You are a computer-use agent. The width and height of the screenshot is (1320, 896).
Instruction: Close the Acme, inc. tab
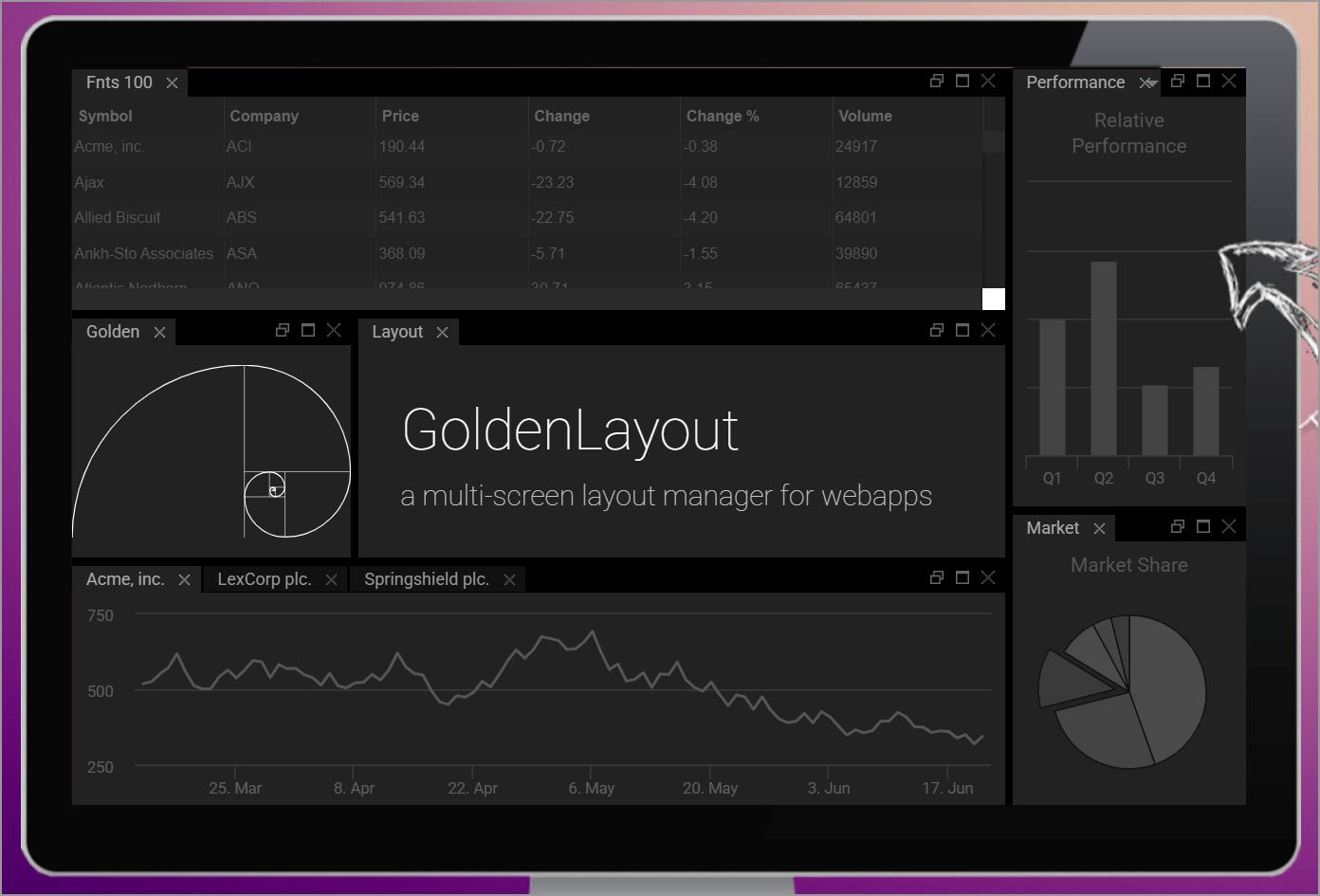(x=184, y=579)
